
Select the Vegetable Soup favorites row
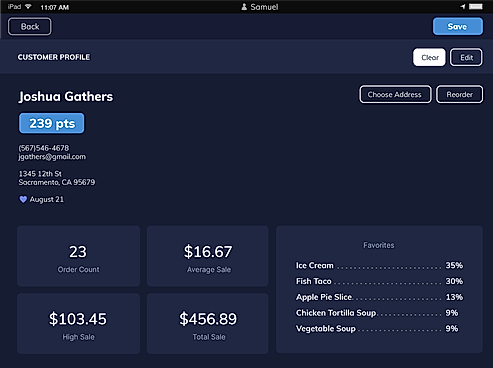(x=377, y=329)
